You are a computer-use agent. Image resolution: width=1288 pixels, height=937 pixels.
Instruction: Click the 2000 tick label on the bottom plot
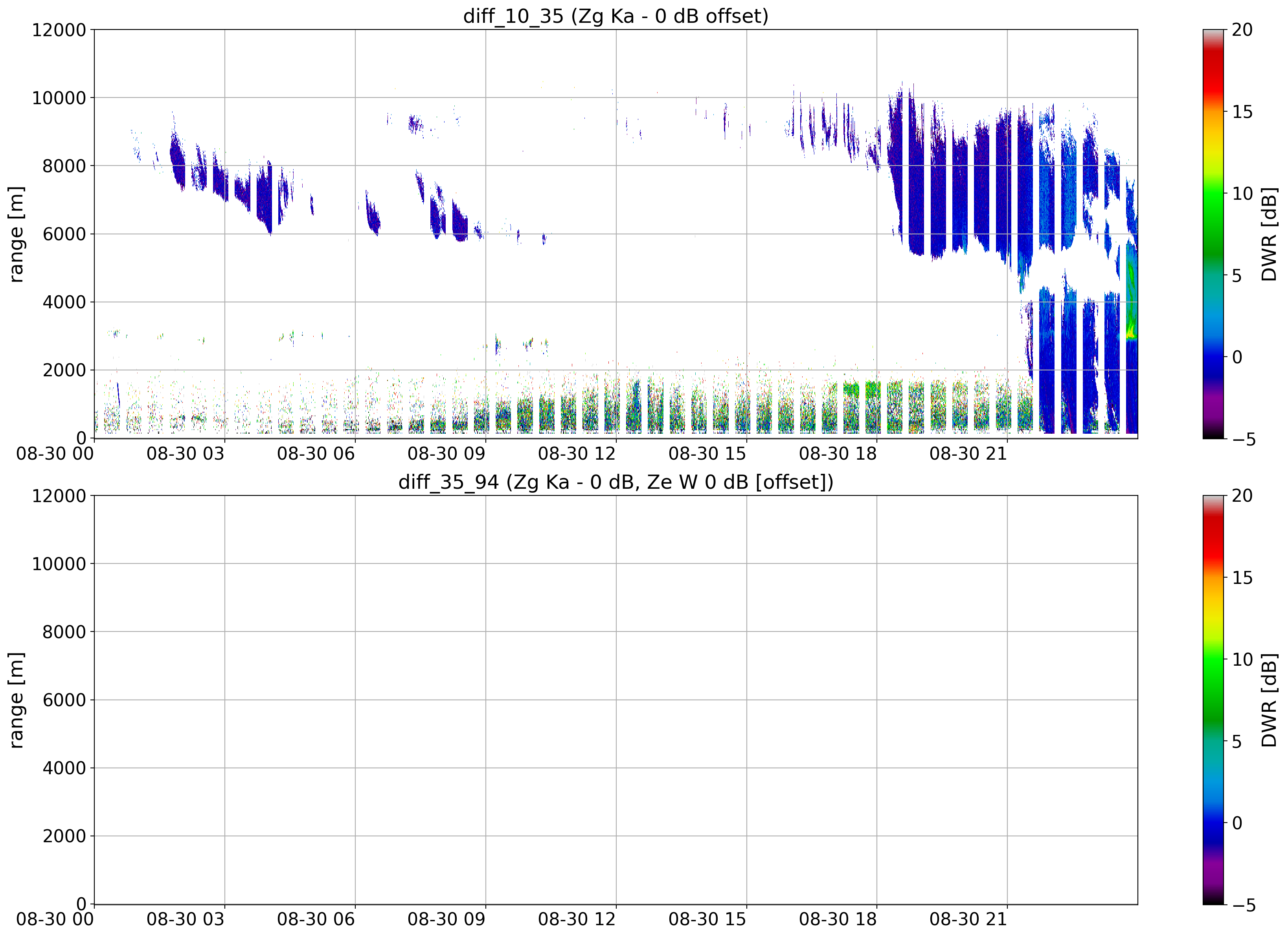click(64, 836)
